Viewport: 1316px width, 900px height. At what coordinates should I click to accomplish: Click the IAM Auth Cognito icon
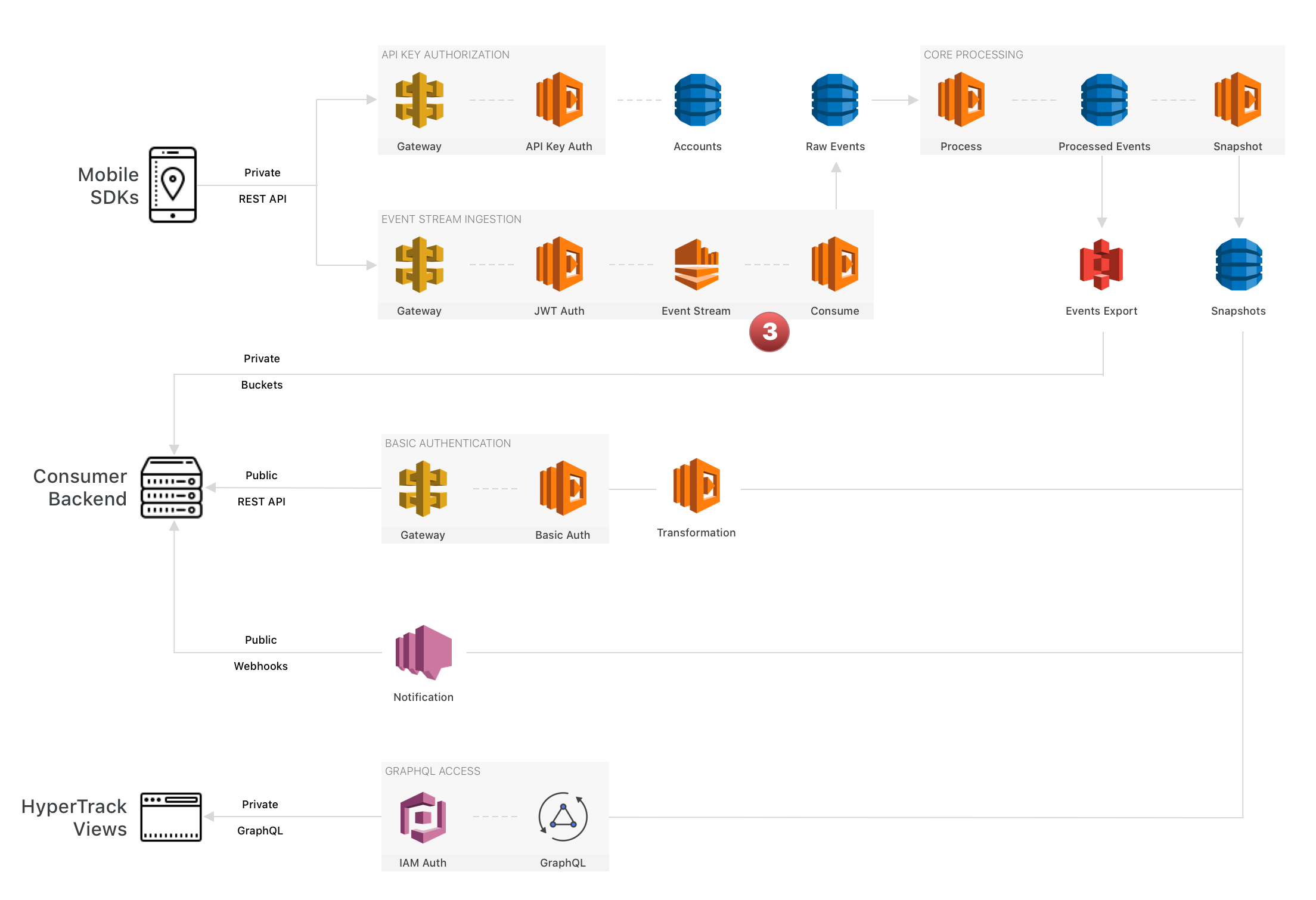tap(423, 817)
